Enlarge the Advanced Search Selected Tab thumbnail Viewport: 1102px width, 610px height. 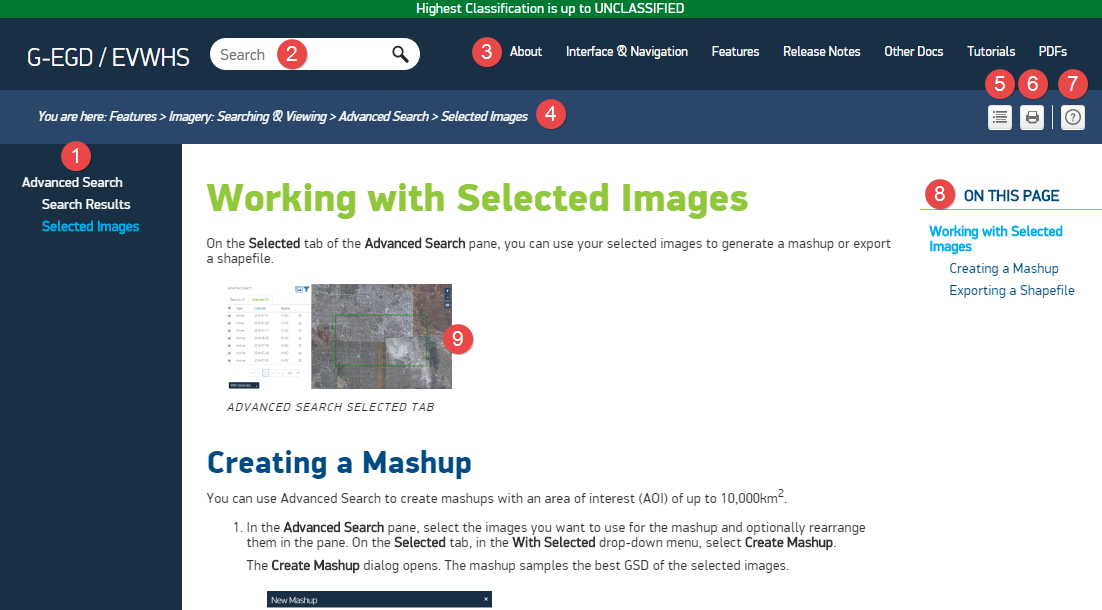point(339,336)
